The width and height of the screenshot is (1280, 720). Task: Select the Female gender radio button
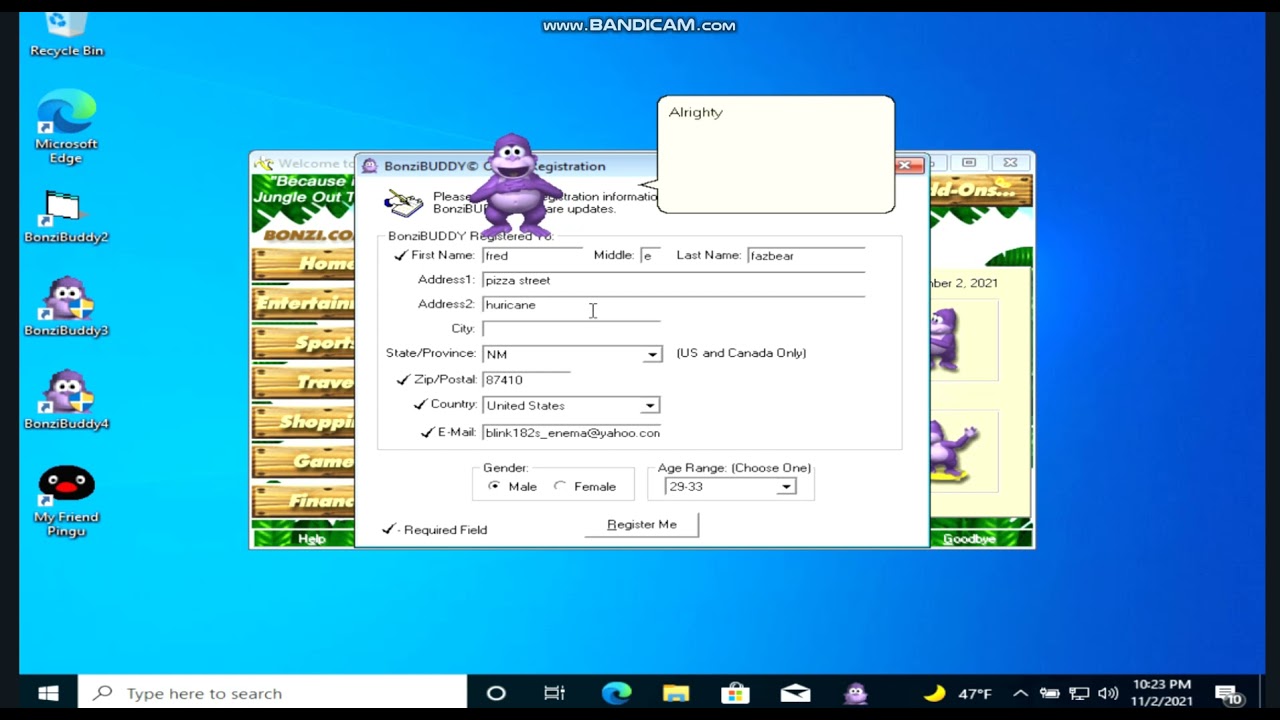point(560,486)
